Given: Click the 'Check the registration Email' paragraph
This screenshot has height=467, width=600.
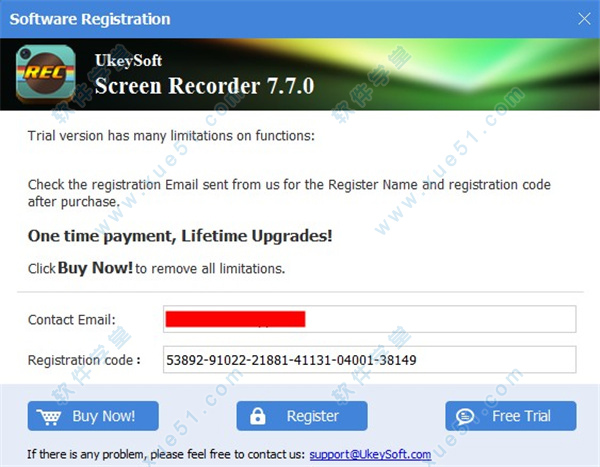Looking at the screenshot, I should point(289,193).
